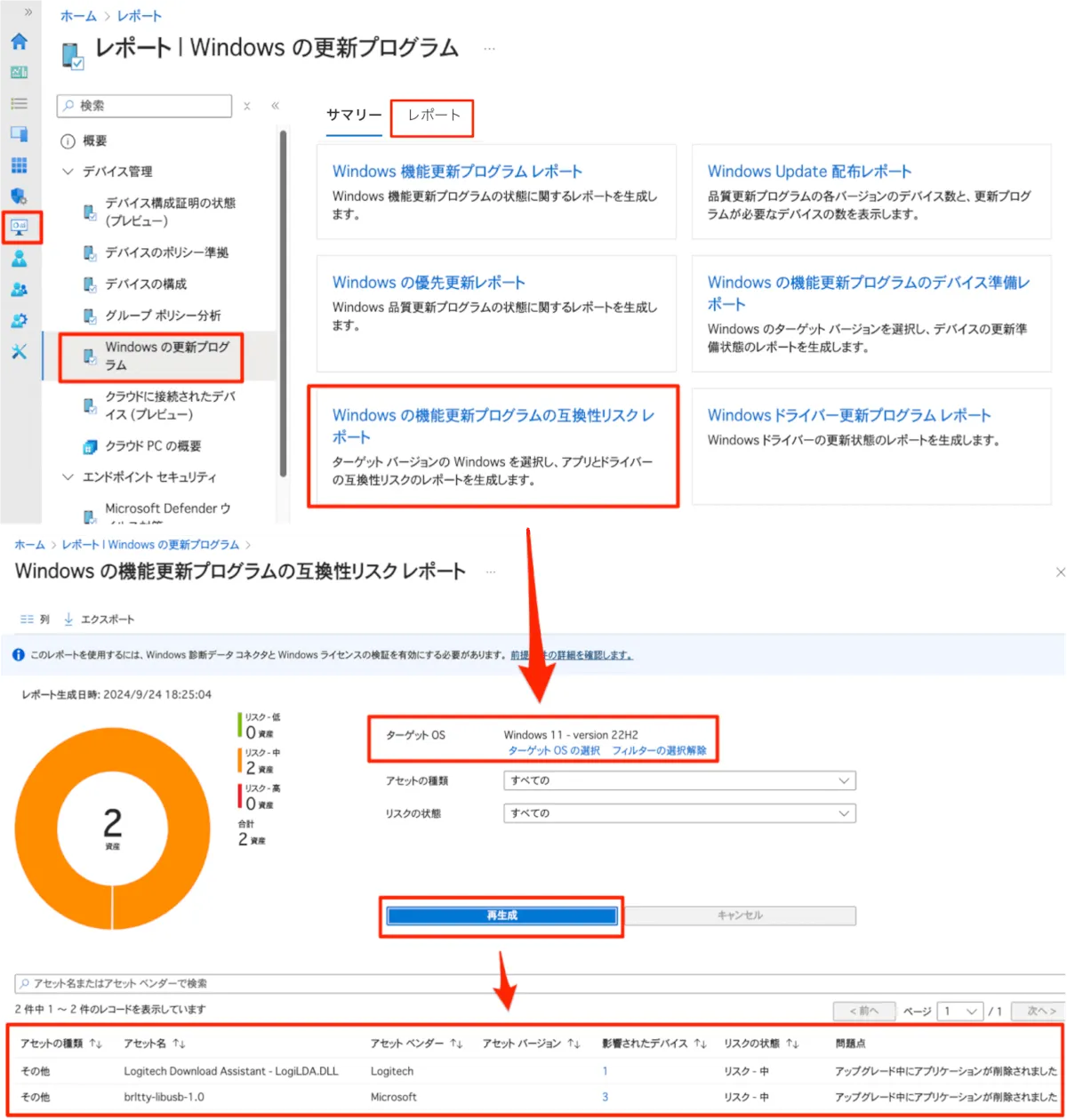Focus the アセット名またはアセット ベンダー search field

tap(541, 984)
